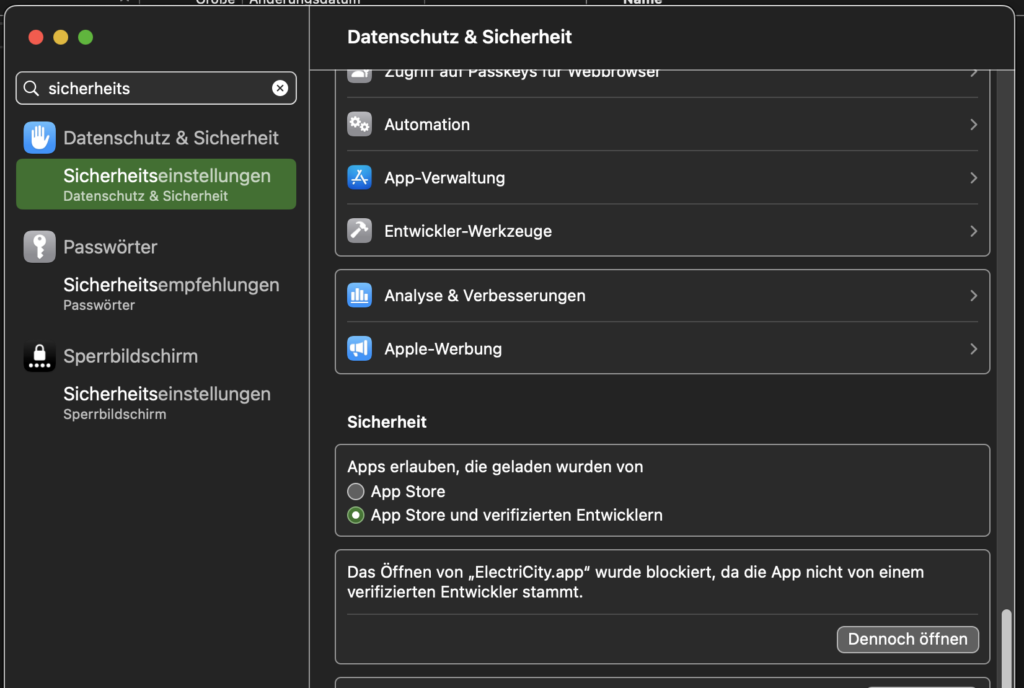Click the Apple-Werbung megaphone icon
This screenshot has height=688, width=1024.
pyautogui.click(x=359, y=349)
